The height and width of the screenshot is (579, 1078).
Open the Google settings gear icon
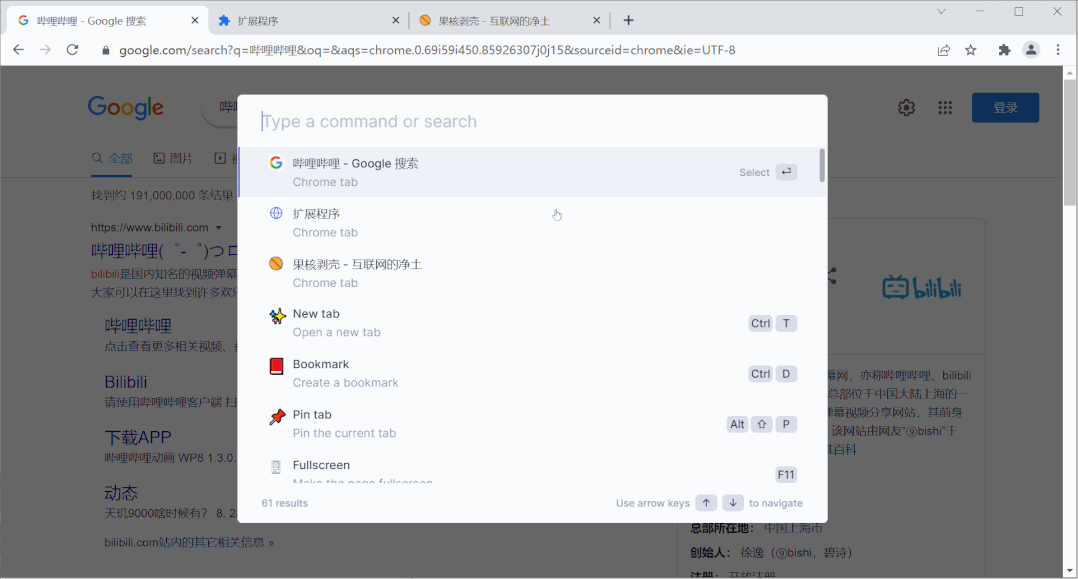[906, 108]
